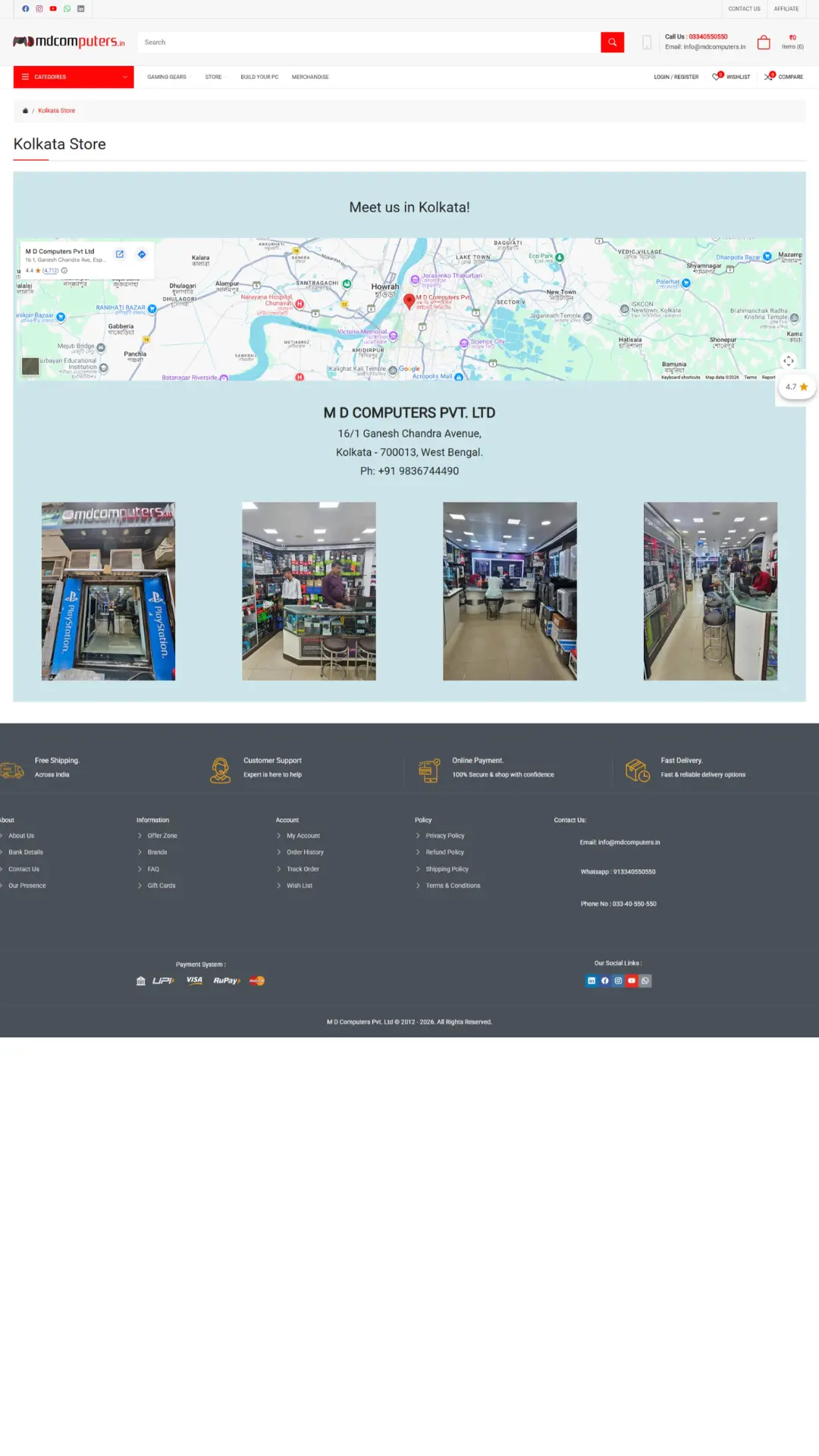Click the M D Computers red map pin
The width and height of the screenshot is (819, 1456).
coord(409,301)
